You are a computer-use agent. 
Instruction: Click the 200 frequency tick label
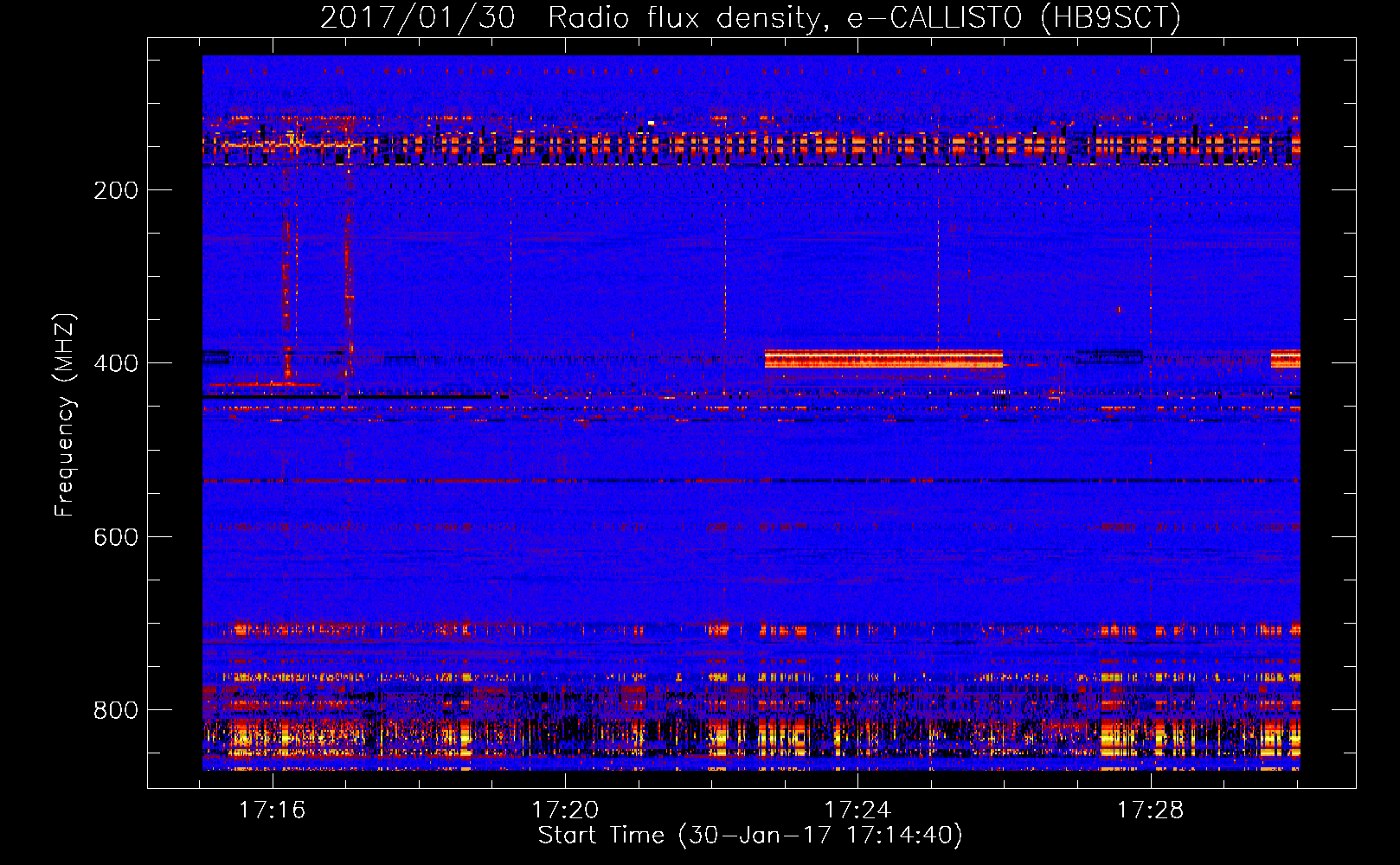[x=116, y=190]
